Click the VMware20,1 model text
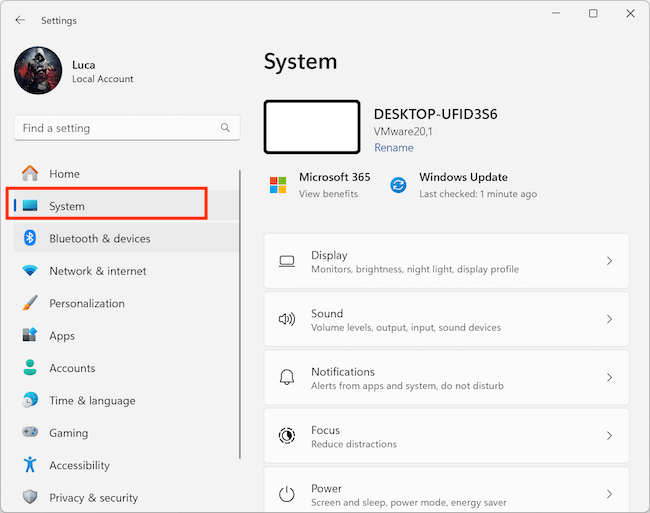650x513 pixels. click(x=403, y=132)
